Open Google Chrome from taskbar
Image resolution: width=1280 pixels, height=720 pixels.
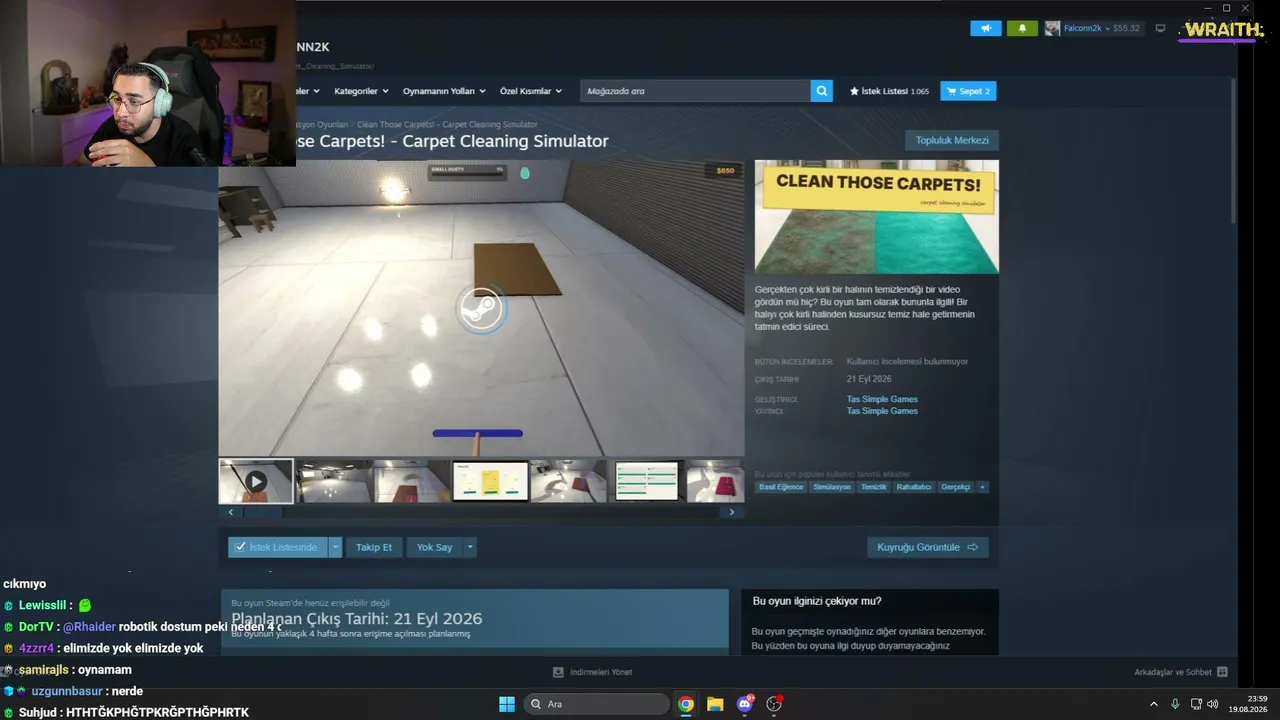[686, 704]
